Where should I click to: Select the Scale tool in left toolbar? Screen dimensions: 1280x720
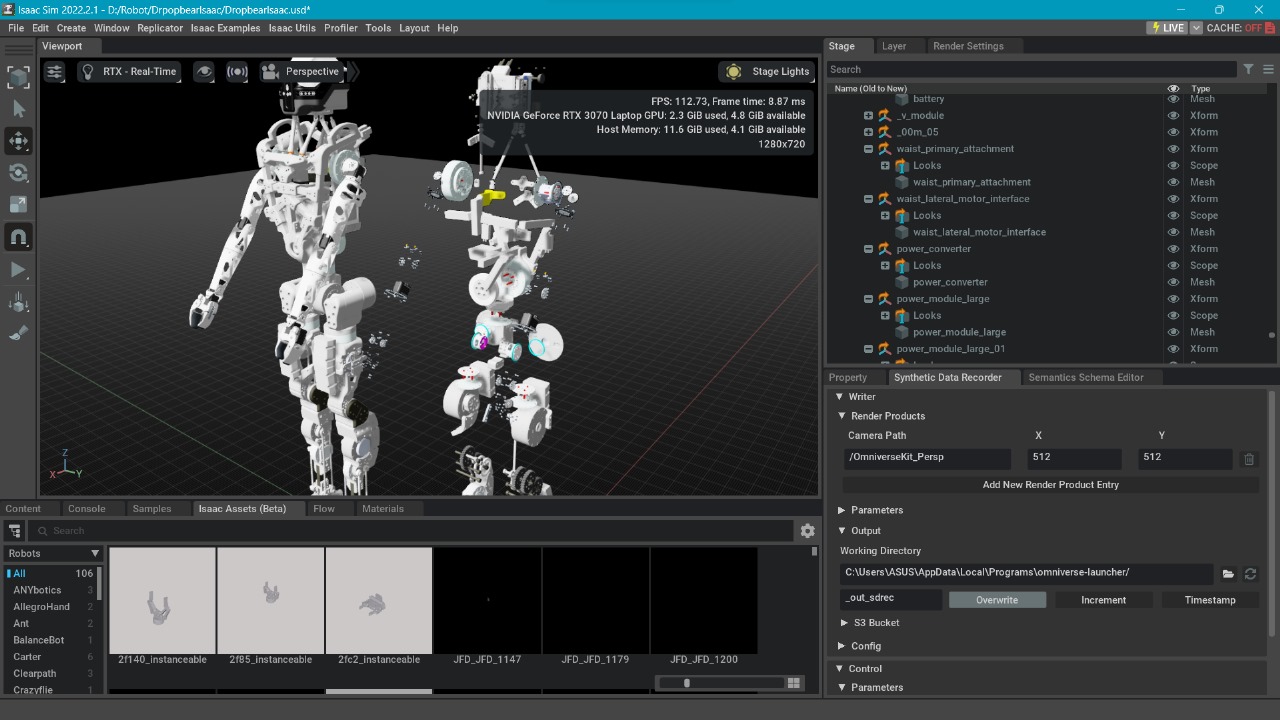coord(19,205)
